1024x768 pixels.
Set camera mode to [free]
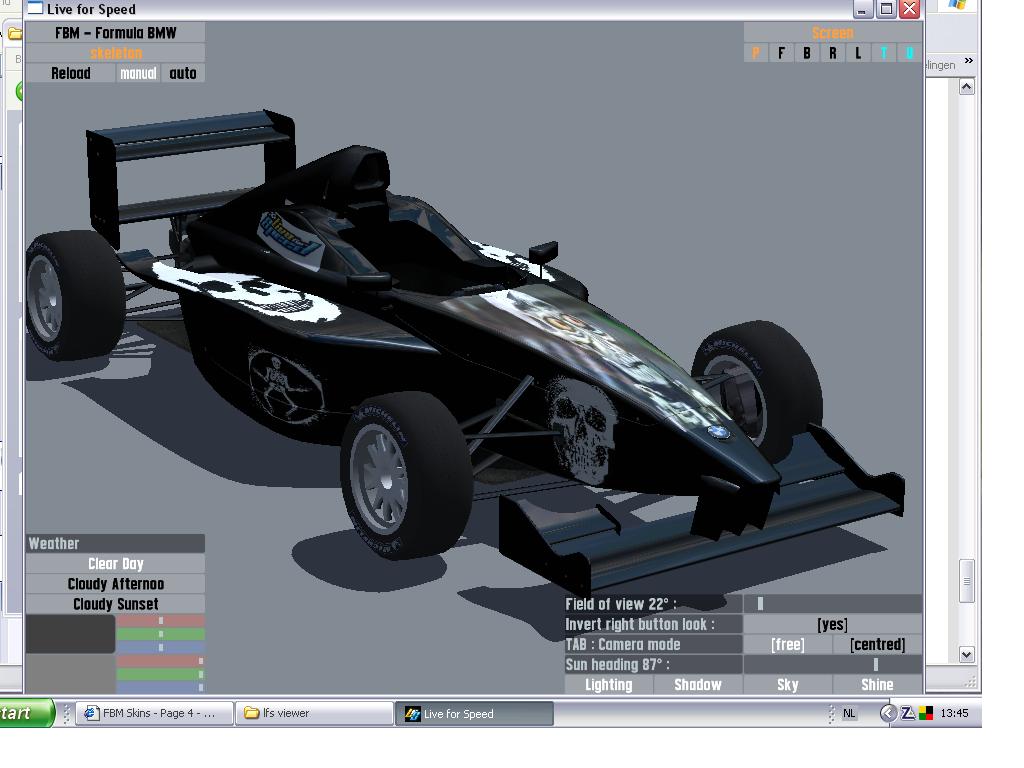coord(788,645)
